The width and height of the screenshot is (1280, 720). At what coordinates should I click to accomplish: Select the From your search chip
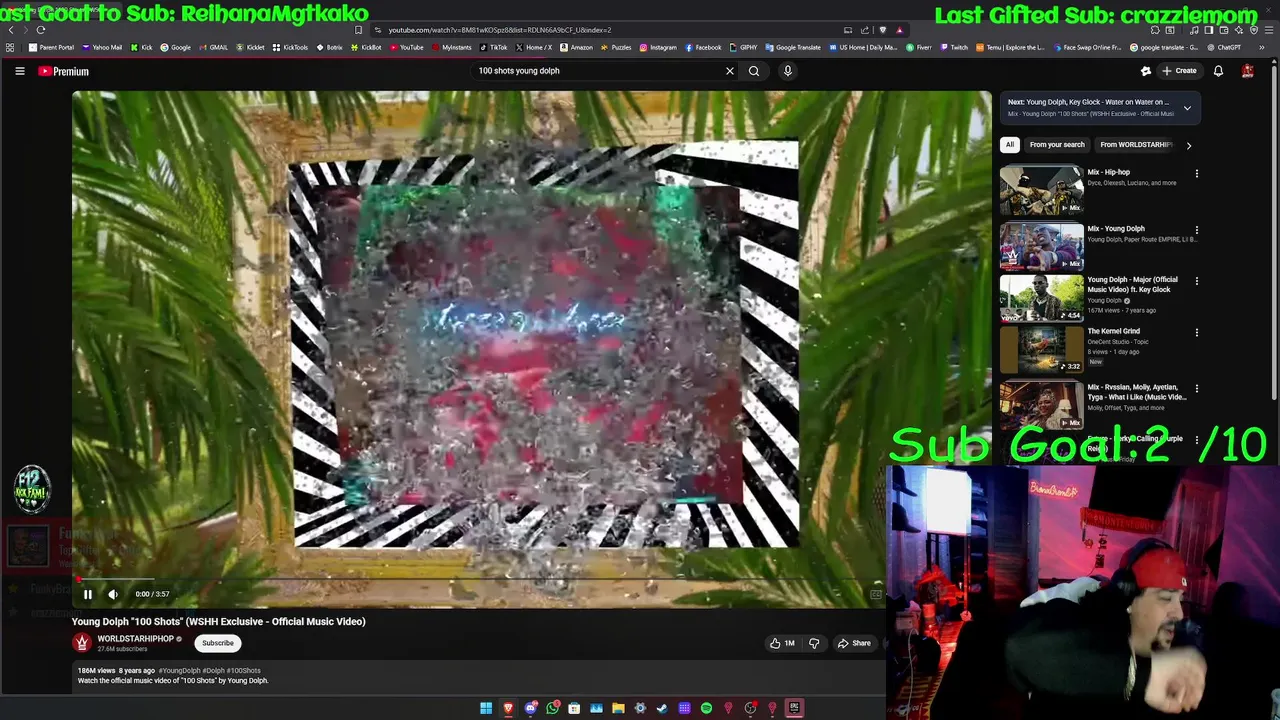pos(1057,145)
